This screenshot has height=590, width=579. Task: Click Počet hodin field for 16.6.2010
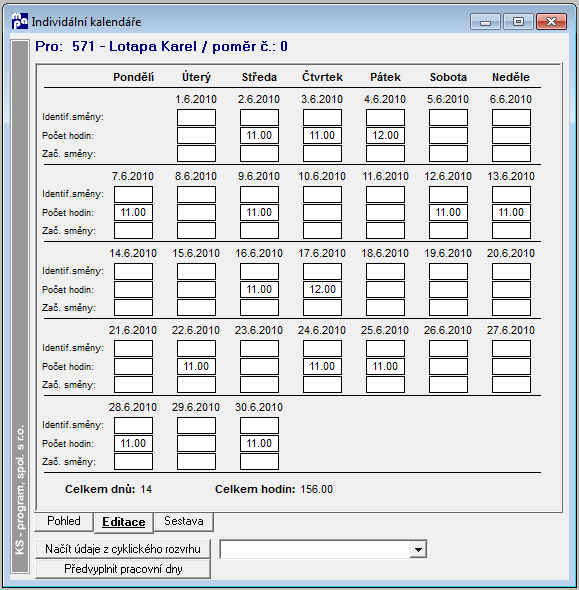pos(259,290)
